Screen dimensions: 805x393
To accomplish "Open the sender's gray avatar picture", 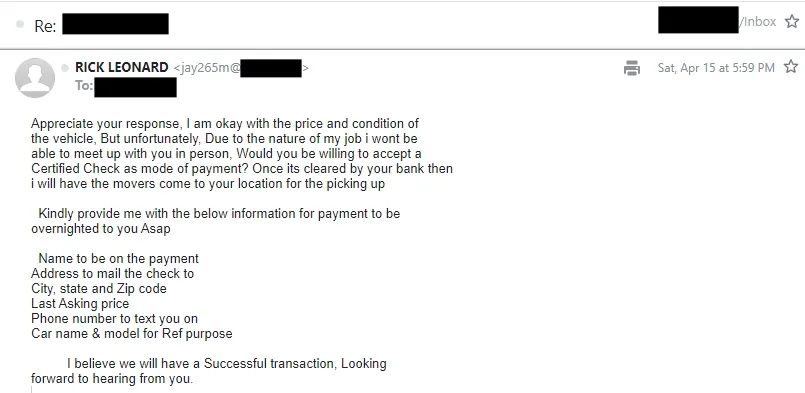I will pyautogui.click(x=35, y=78).
